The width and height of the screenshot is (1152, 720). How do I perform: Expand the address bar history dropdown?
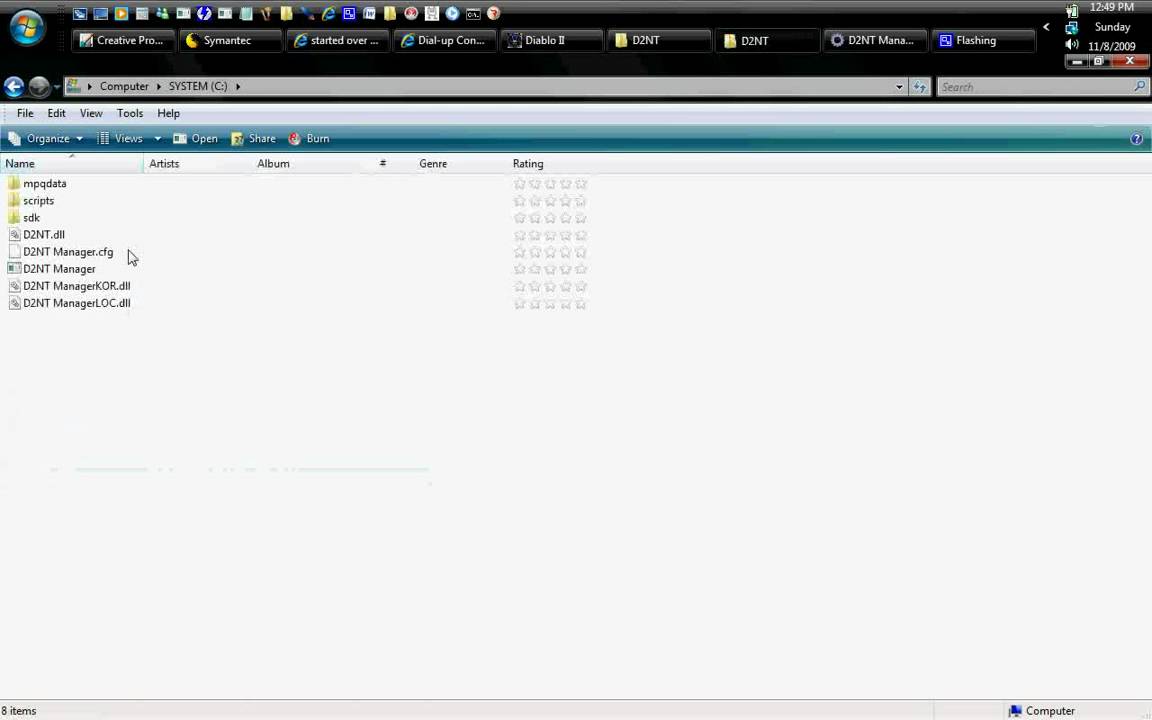pos(899,87)
